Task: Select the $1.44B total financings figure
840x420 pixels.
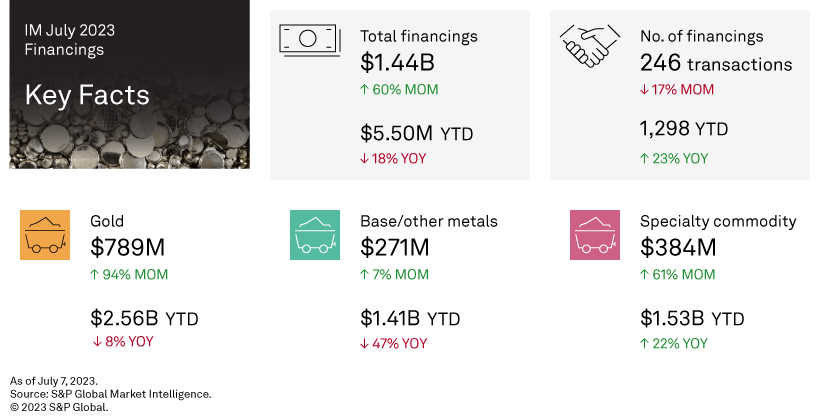Action: click(x=398, y=64)
